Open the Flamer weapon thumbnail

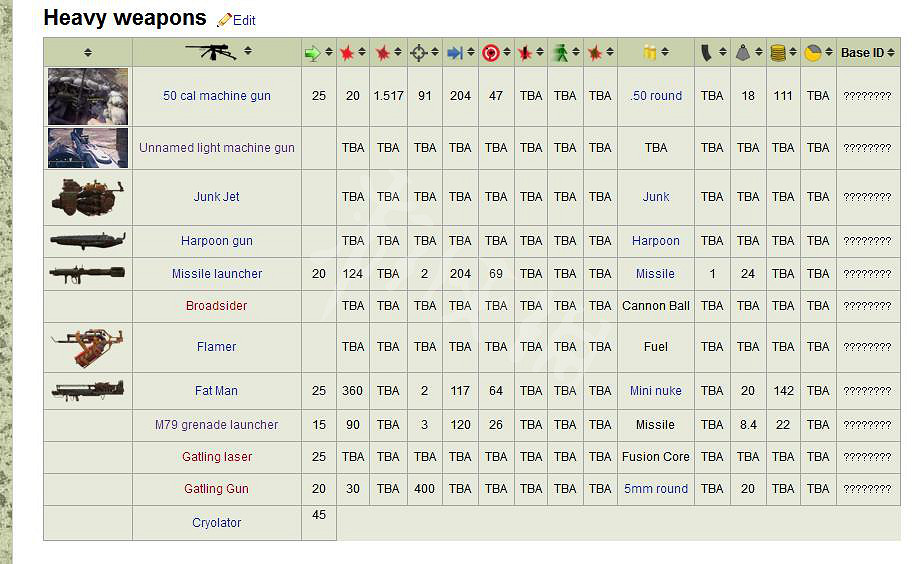(88, 347)
